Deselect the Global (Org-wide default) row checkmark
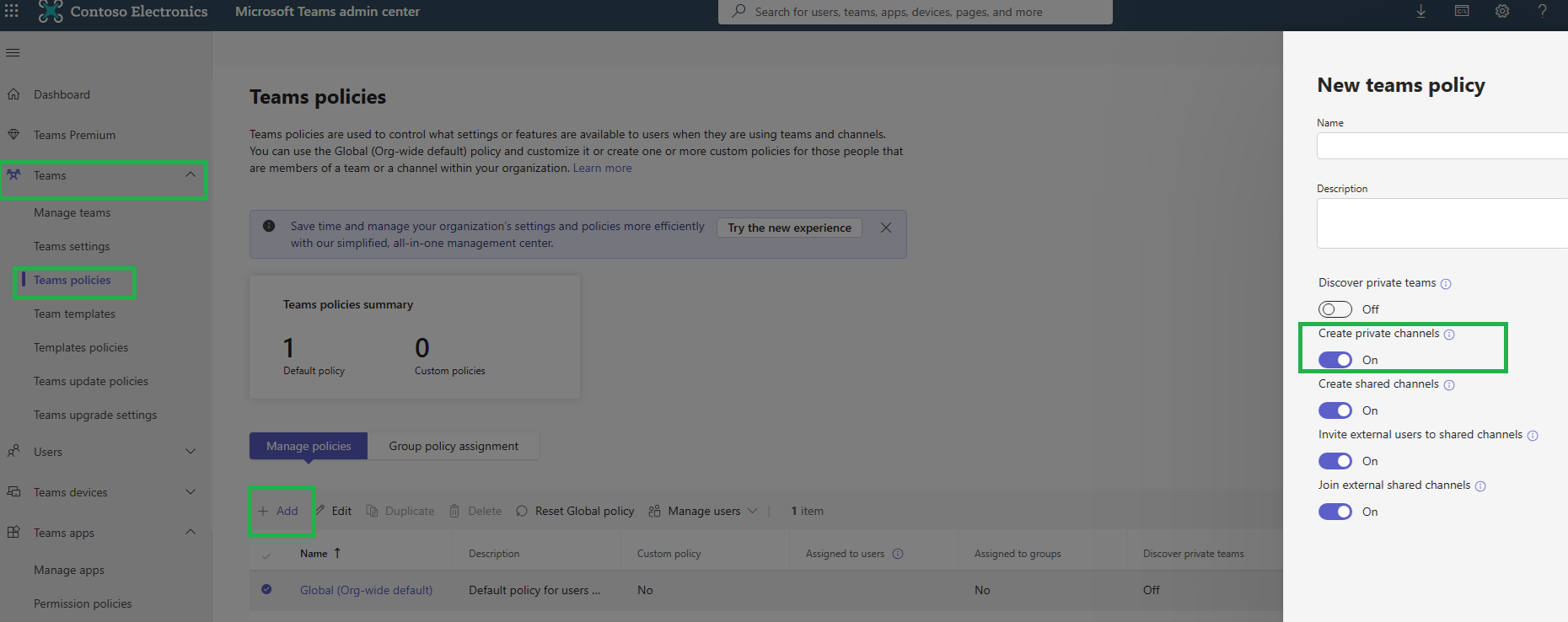 [x=266, y=589]
